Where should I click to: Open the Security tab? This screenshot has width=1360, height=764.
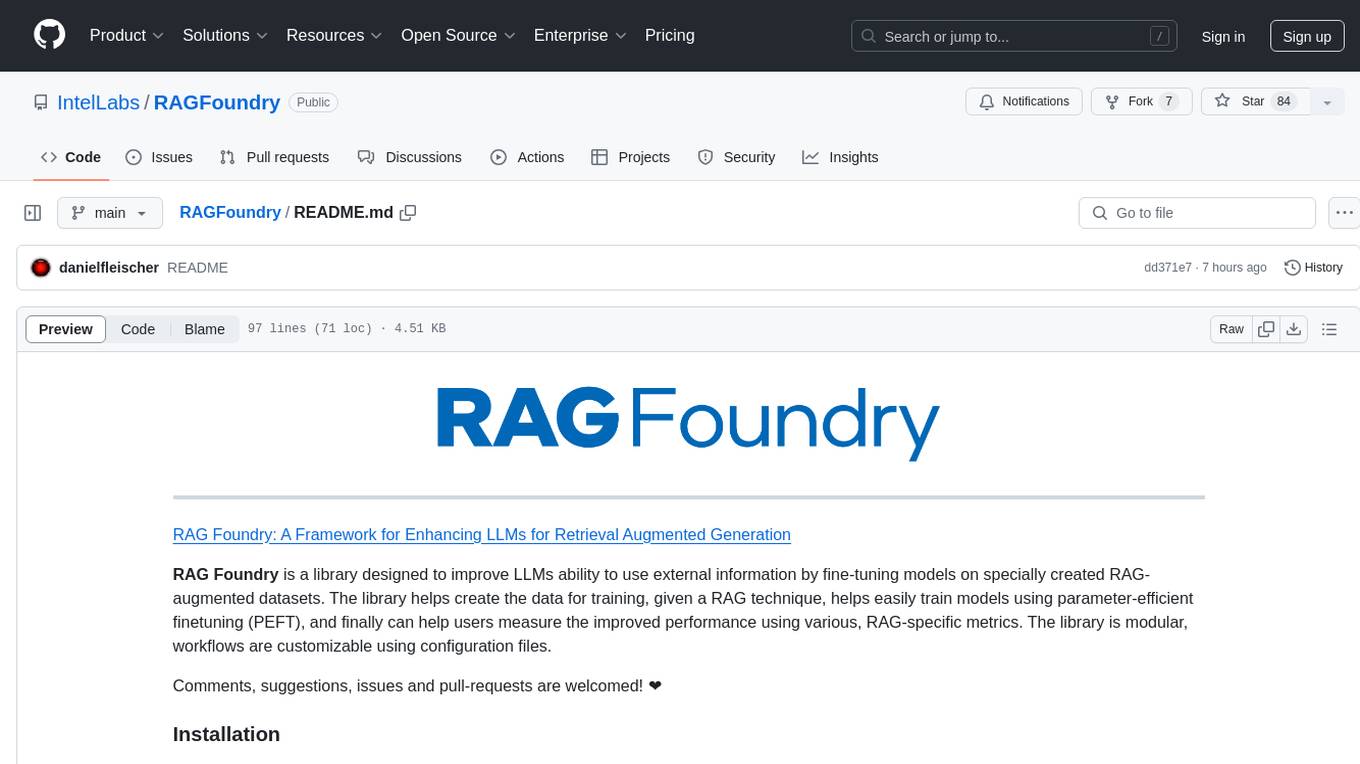point(737,157)
